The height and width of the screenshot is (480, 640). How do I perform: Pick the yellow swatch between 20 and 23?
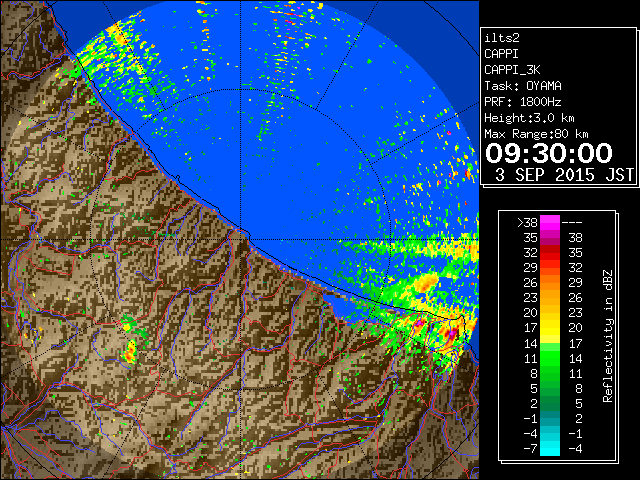tap(550, 313)
